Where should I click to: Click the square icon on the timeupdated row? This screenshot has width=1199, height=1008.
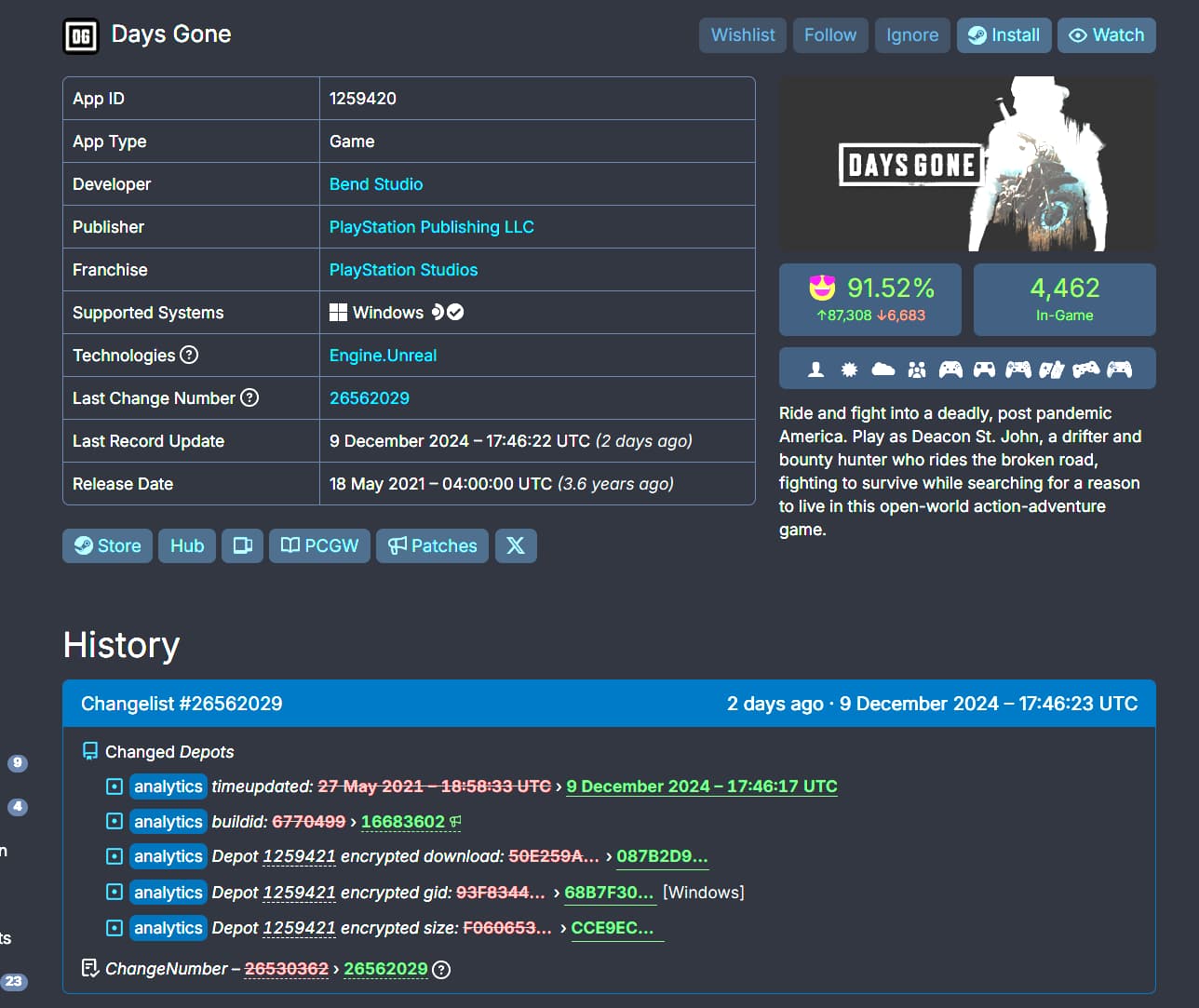[115, 786]
